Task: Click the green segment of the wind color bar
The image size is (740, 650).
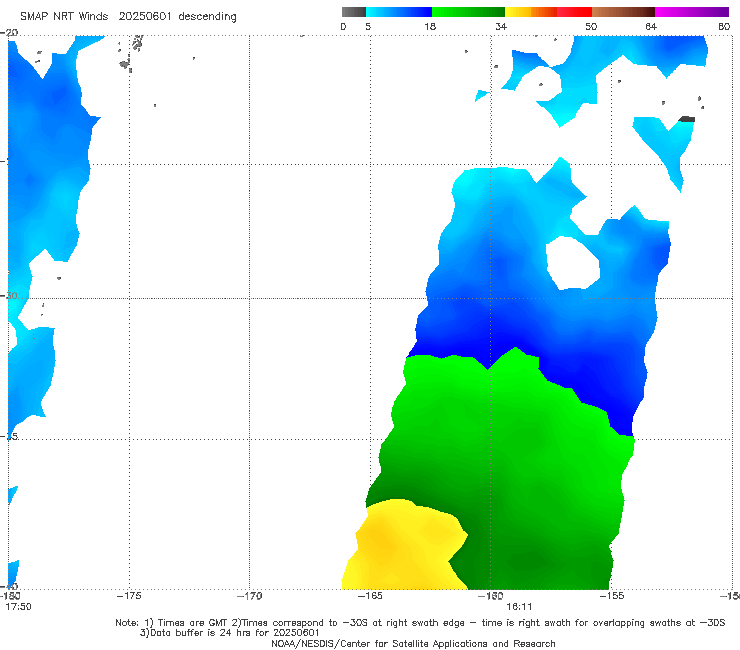Action: pyautogui.click(x=468, y=12)
